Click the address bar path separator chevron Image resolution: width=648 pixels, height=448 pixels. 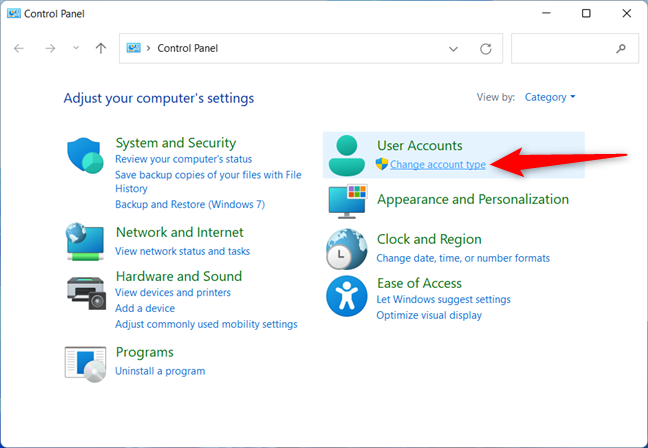[148, 48]
